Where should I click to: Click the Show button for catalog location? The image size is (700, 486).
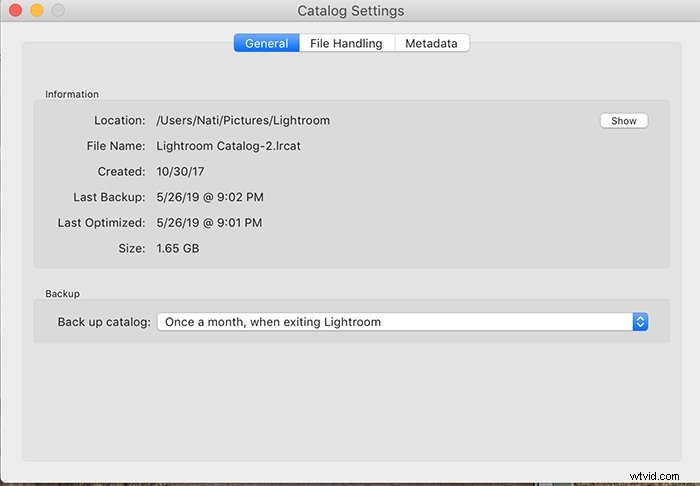tap(624, 120)
